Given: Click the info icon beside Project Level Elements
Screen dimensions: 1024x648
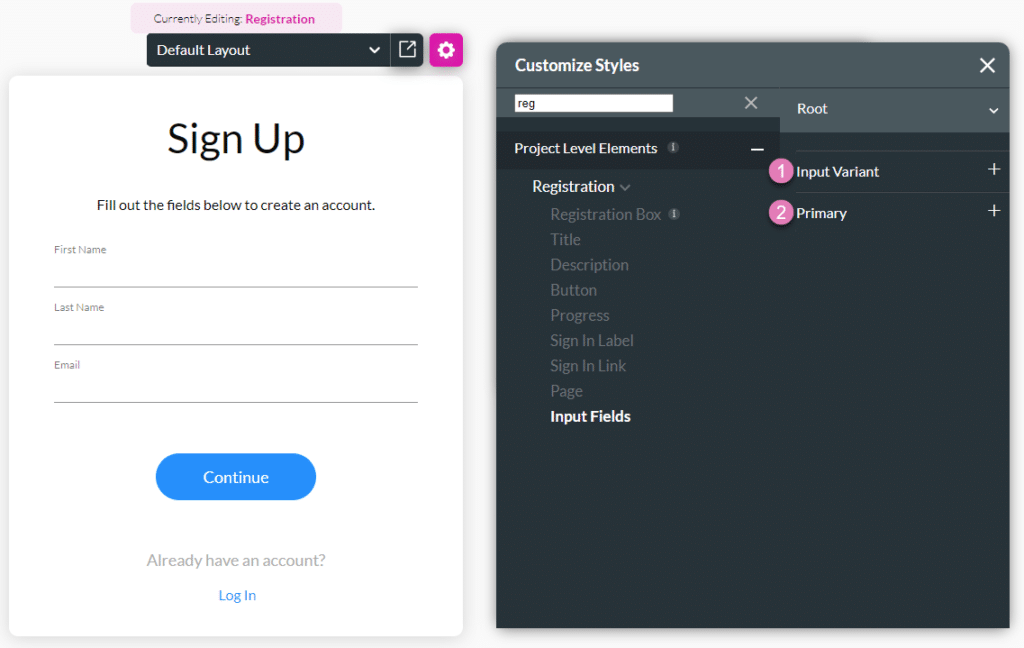Looking at the screenshot, I should (673, 148).
